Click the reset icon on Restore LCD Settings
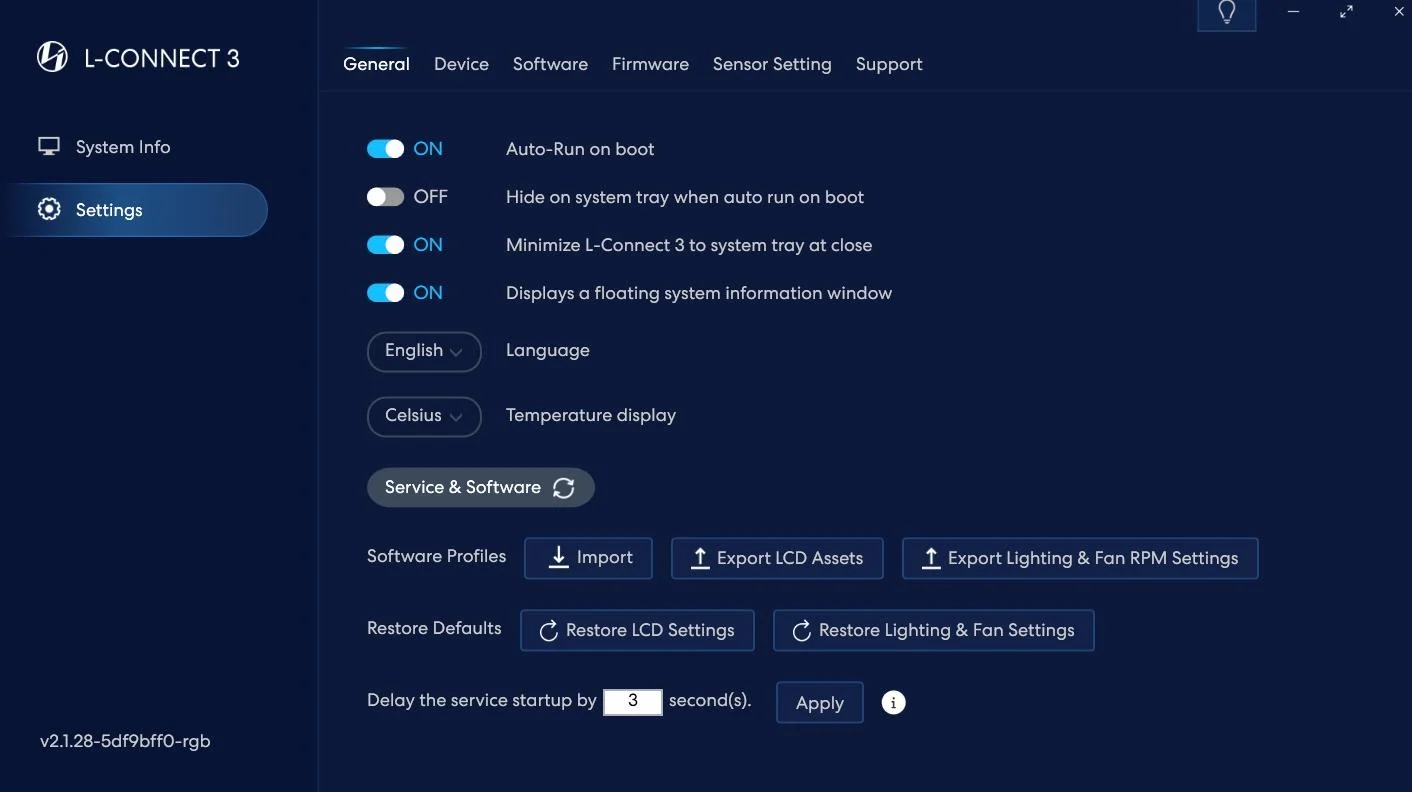1412x792 pixels. (548, 631)
